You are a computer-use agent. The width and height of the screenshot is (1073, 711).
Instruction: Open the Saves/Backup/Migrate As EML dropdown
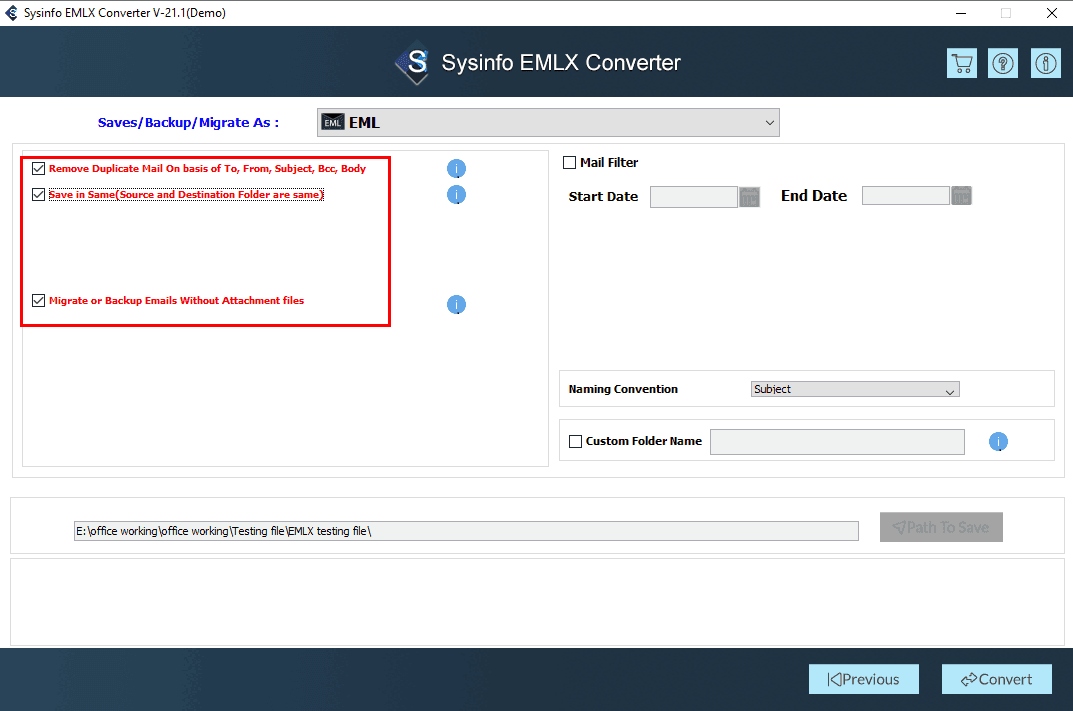click(x=548, y=122)
